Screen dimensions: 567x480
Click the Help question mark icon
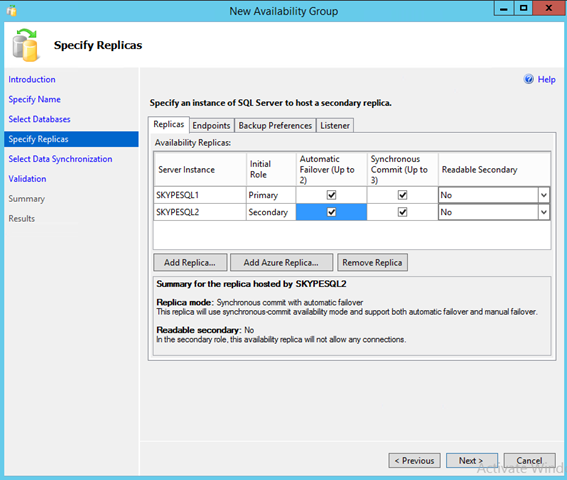[x=528, y=79]
